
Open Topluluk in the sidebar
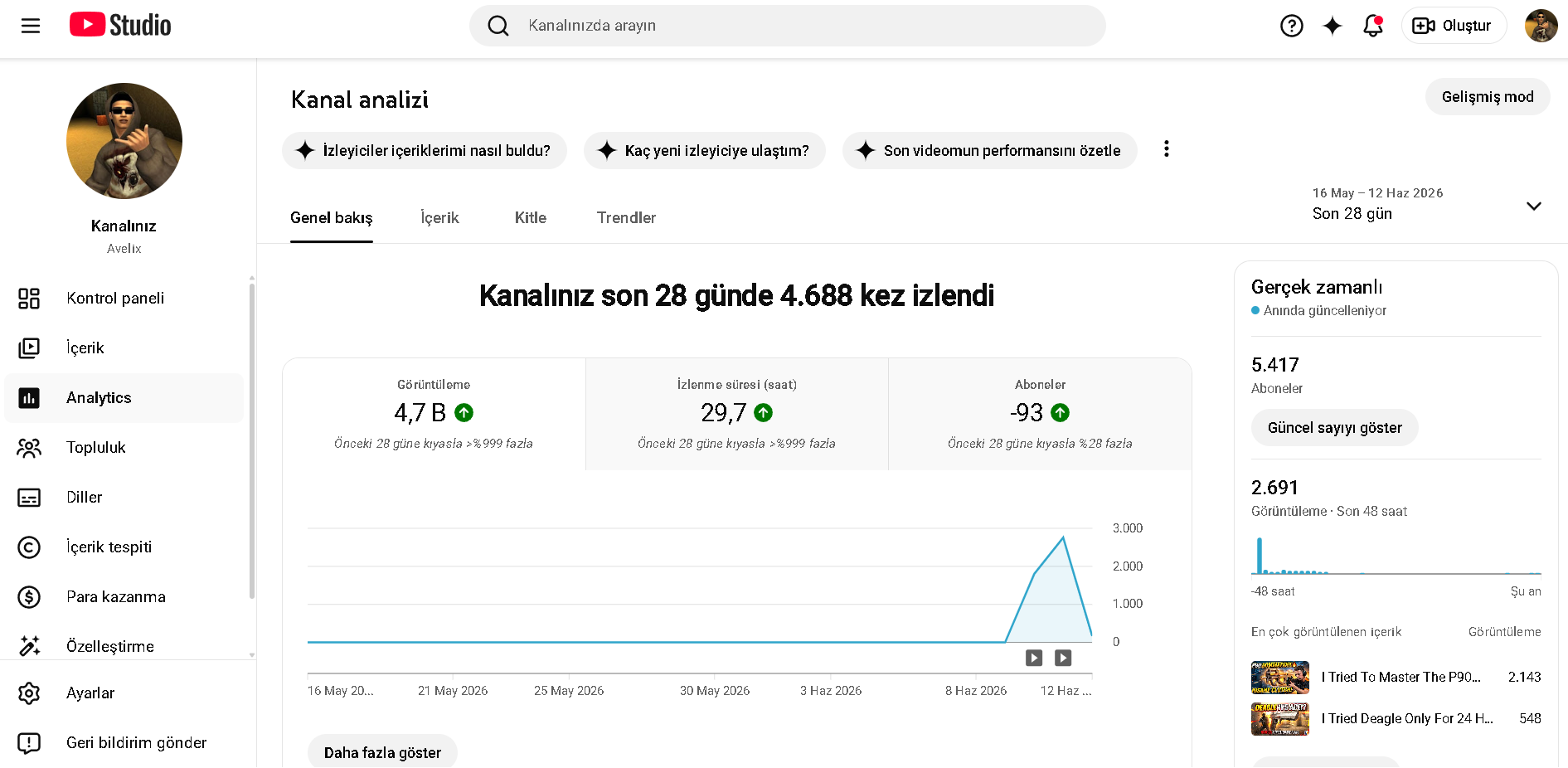[x=124, y=448]
